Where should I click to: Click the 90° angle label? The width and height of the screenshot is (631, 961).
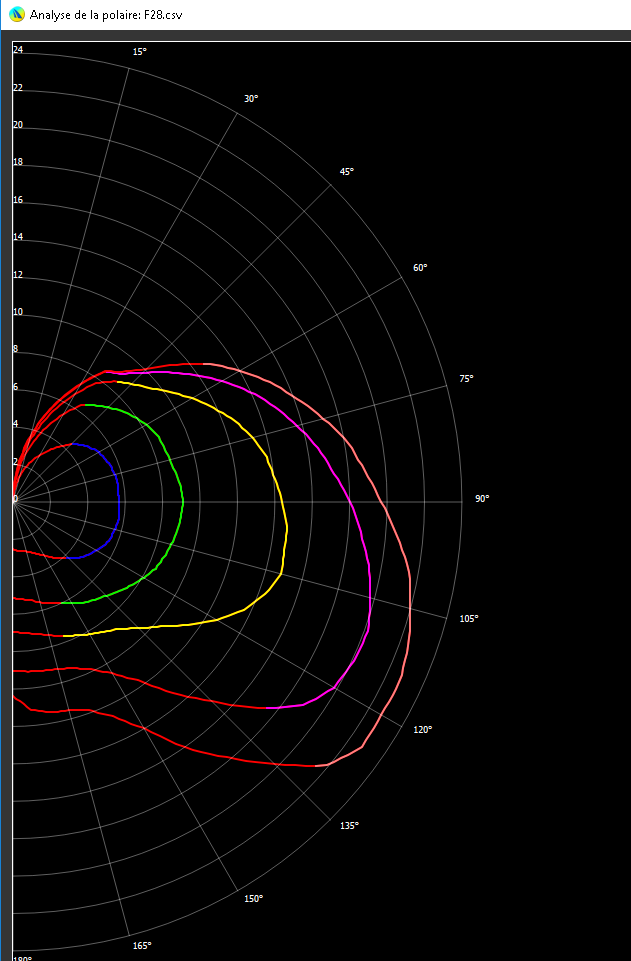[482, 499]
